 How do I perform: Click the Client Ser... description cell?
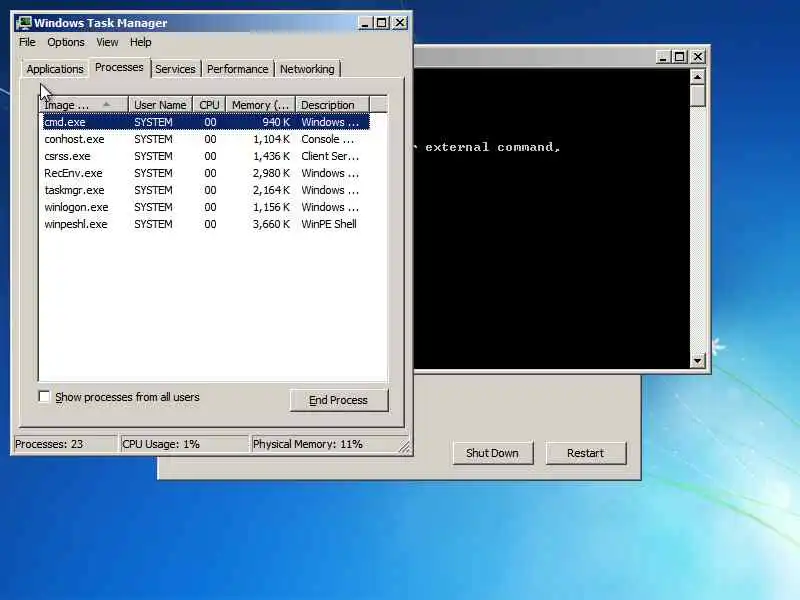(330, 156)
